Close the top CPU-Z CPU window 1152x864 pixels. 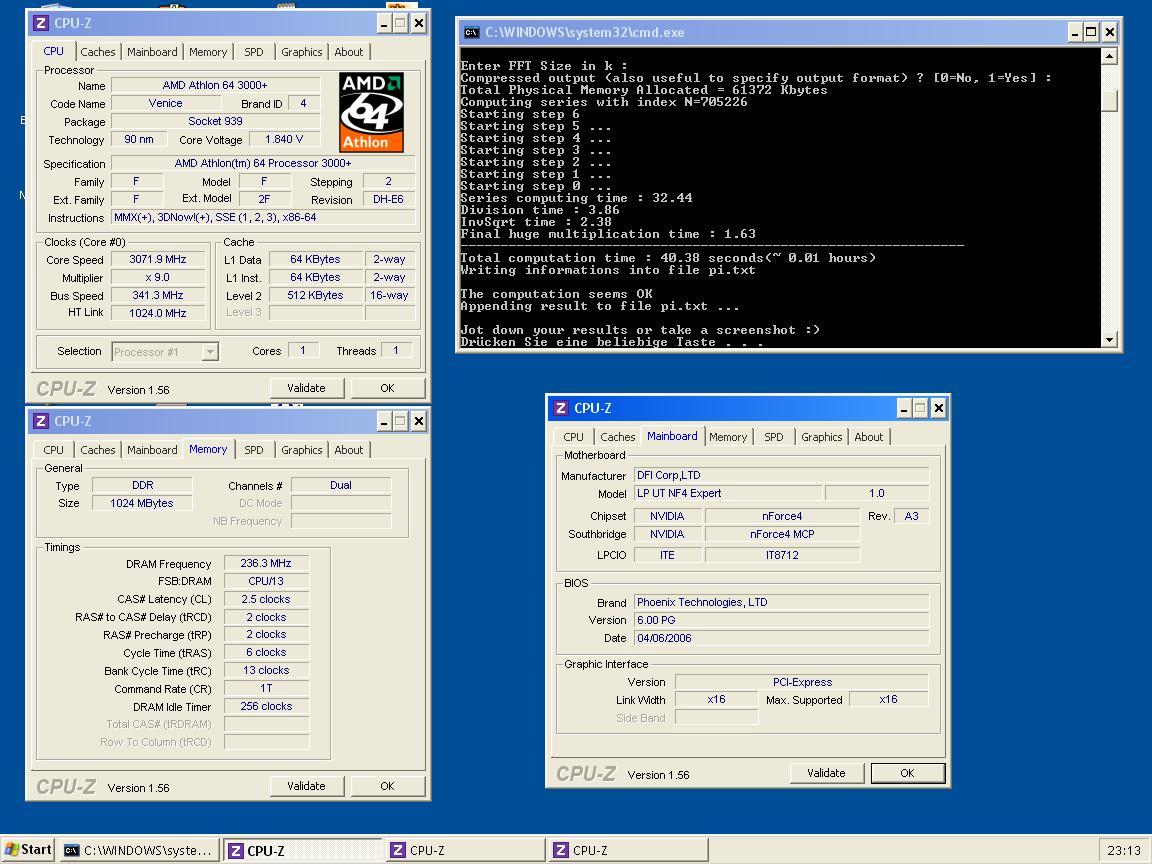click(419, 24)
